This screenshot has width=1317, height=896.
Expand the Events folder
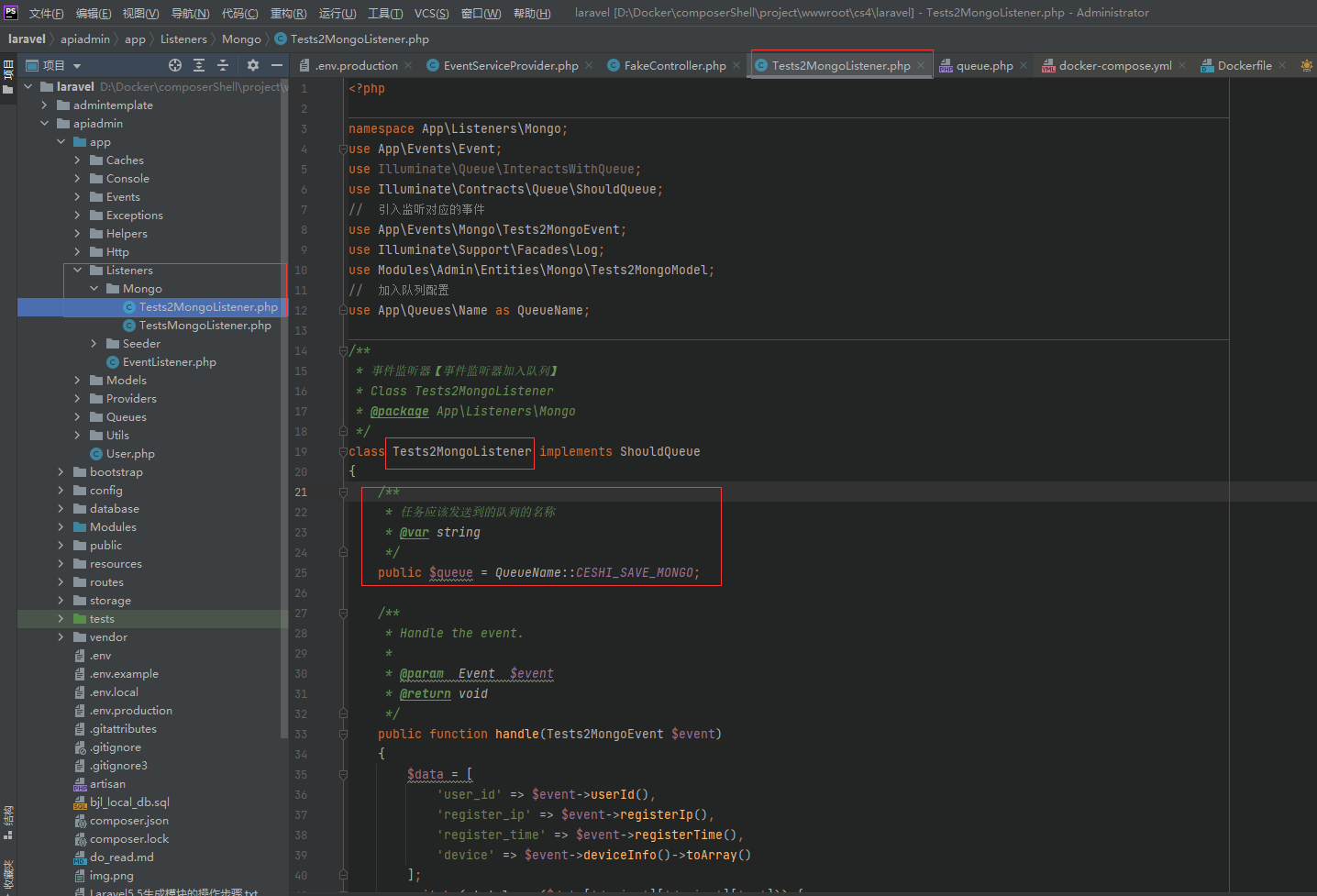77,197
